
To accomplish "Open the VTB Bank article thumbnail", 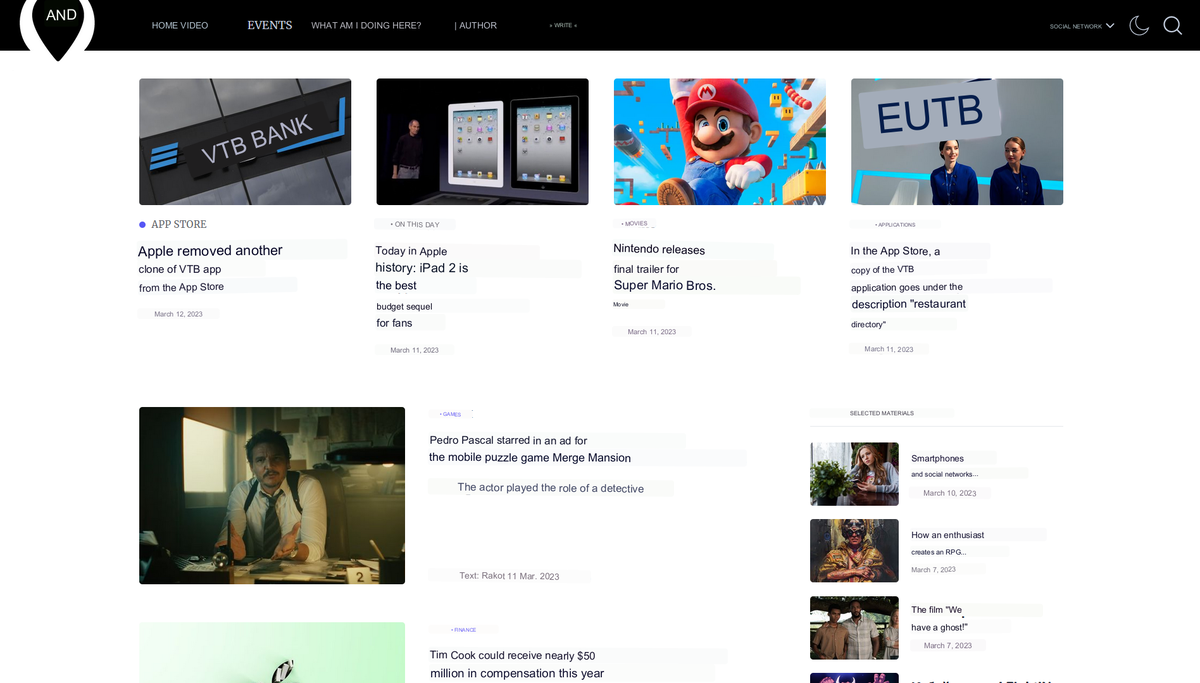I will [x=245, y=142].
